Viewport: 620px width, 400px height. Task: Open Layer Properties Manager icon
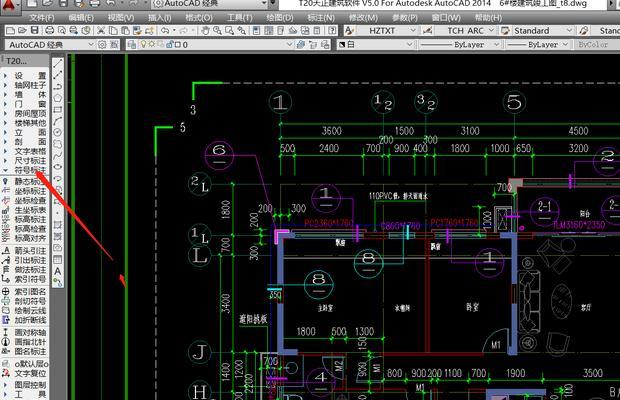pyautogui.click(x=132, y=45)
